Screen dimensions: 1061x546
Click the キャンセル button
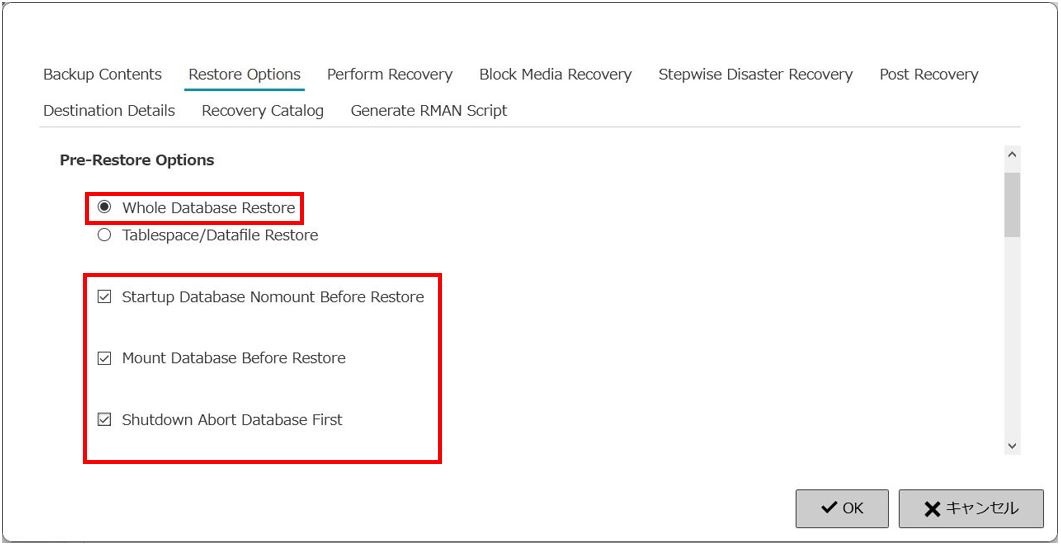pyautogui.click(x=971, y=509)
